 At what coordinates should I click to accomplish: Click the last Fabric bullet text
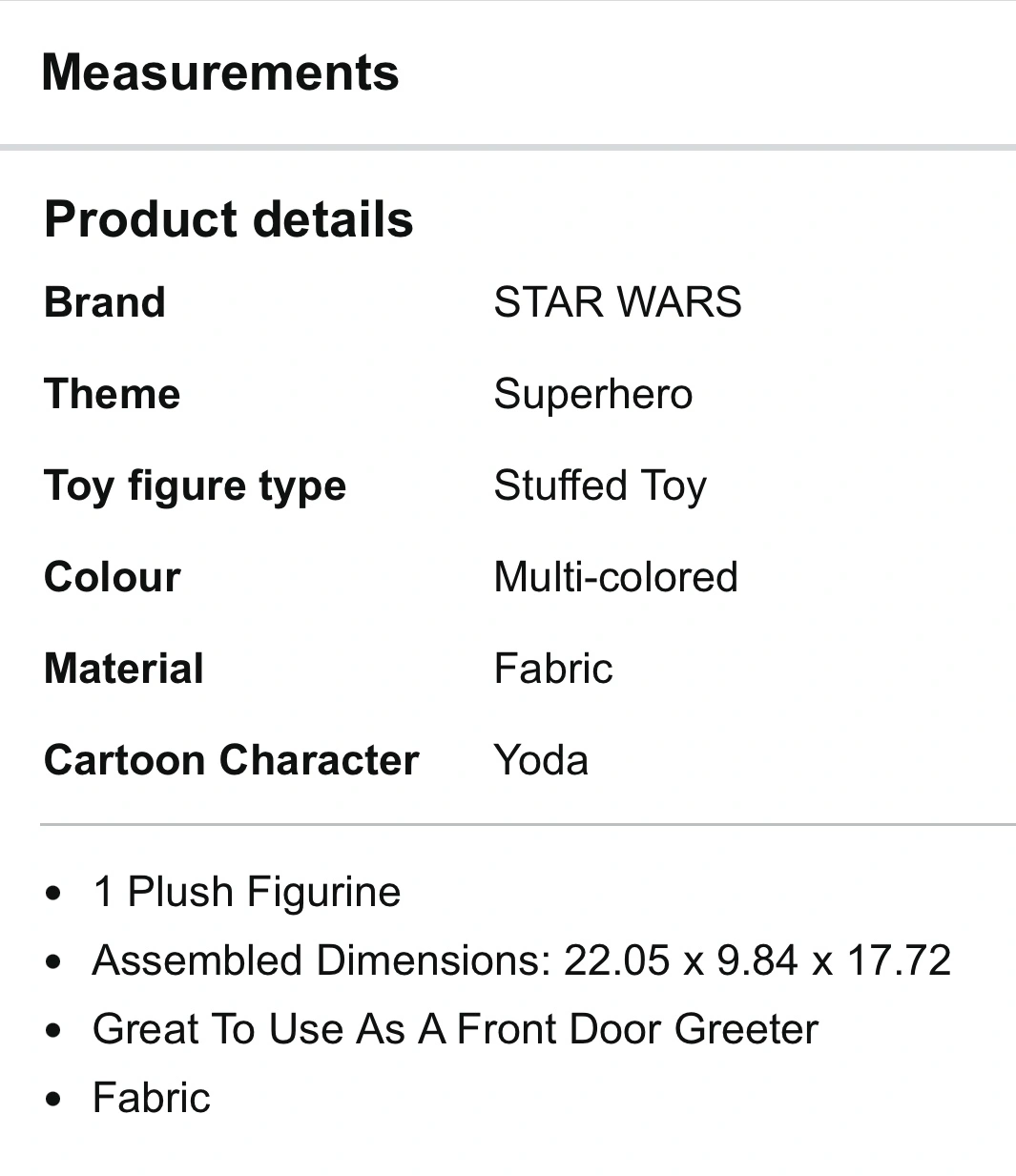pyautogui.click(x=151, y=1098)
